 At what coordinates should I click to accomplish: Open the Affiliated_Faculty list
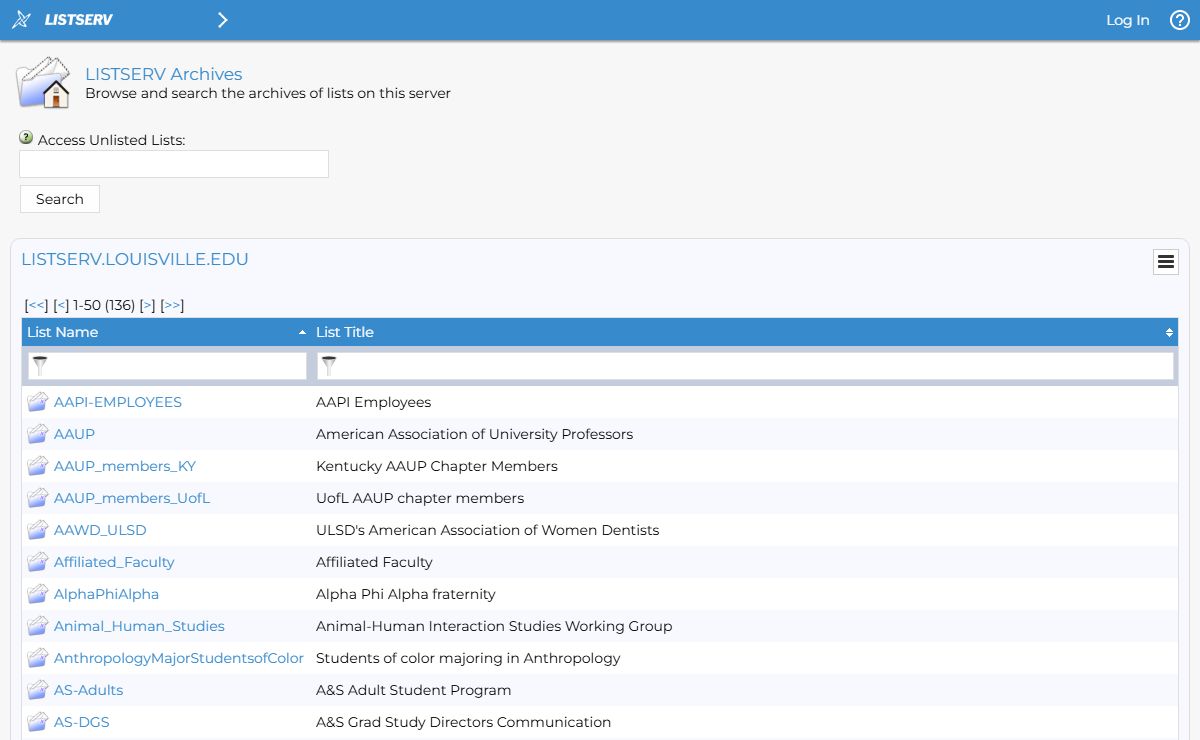coord(114,562)
